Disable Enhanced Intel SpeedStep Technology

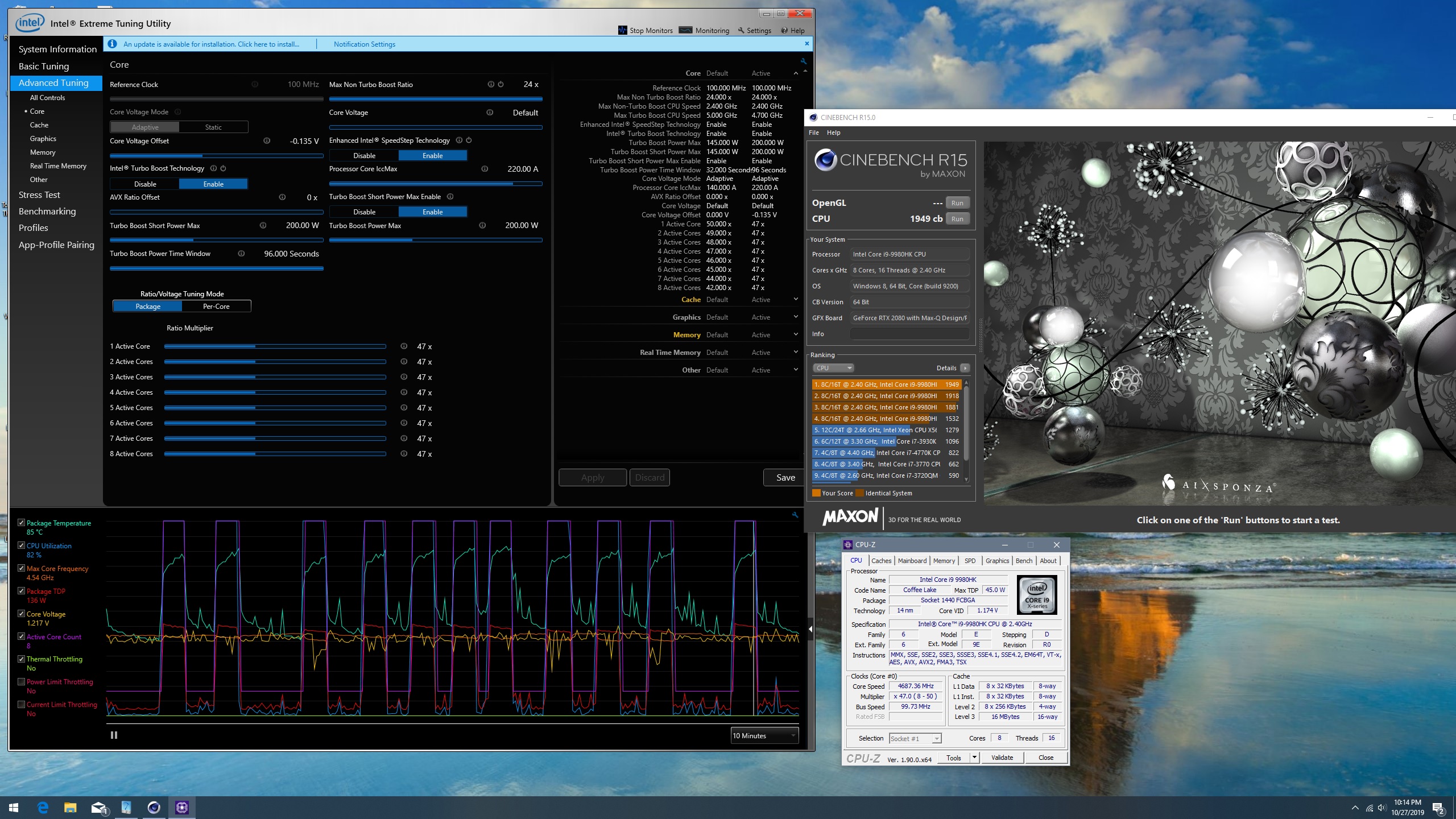pyautogui.click(x=364, y=155)
